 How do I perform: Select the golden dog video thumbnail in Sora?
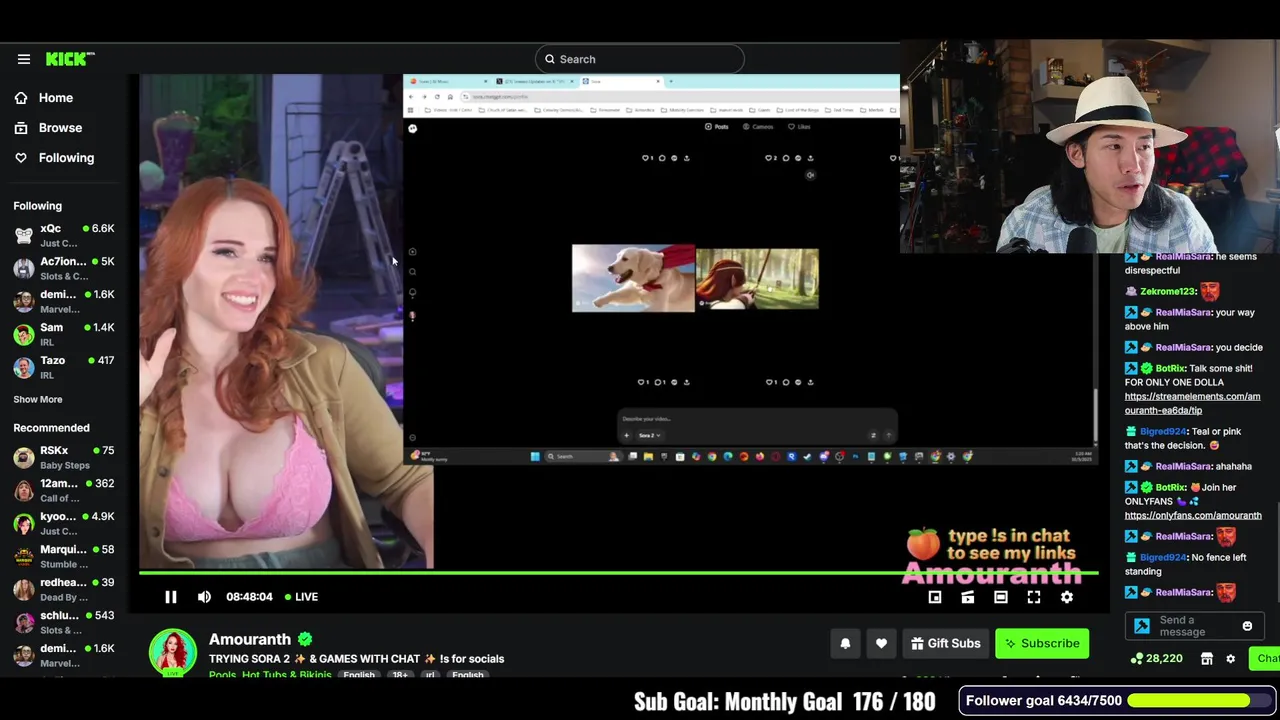pyautogui.click(x=633, y=278)
